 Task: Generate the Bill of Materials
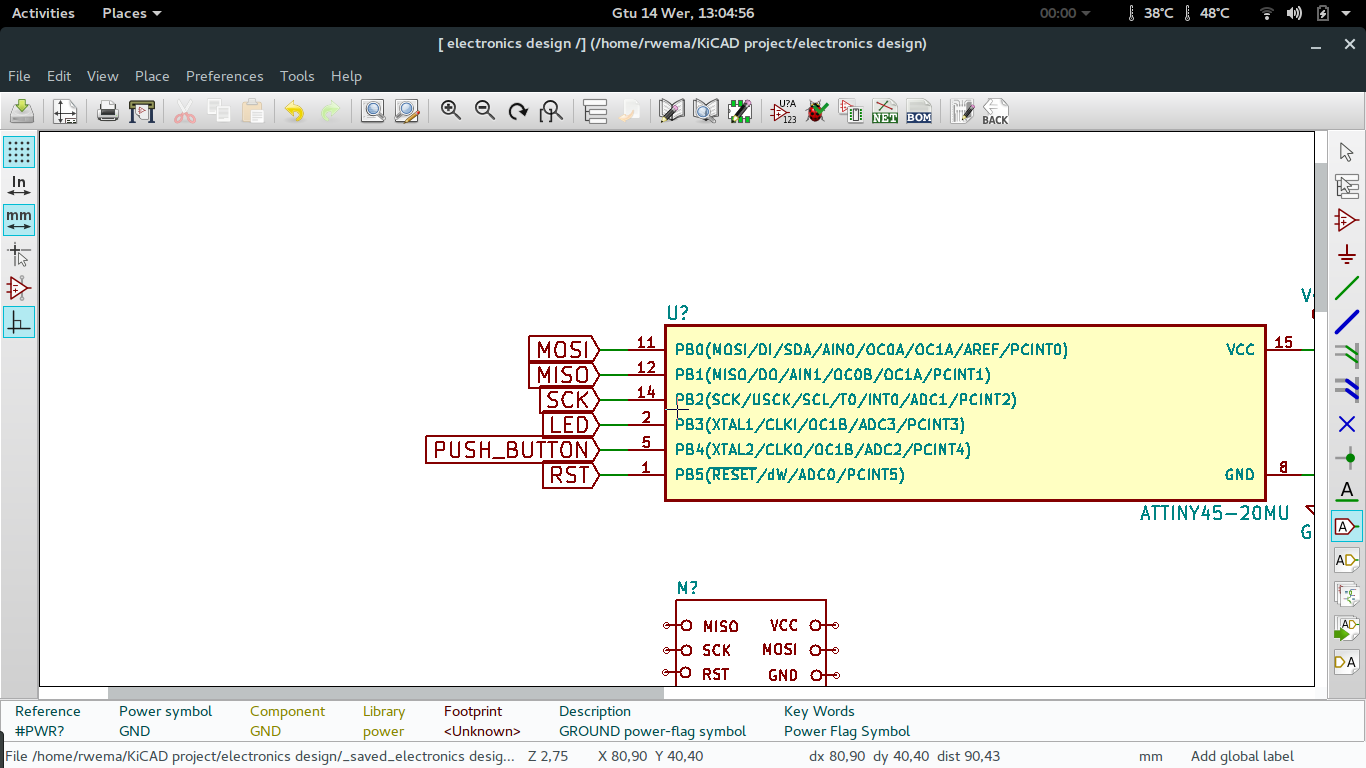pyautogui.click(x=919, y=111)
